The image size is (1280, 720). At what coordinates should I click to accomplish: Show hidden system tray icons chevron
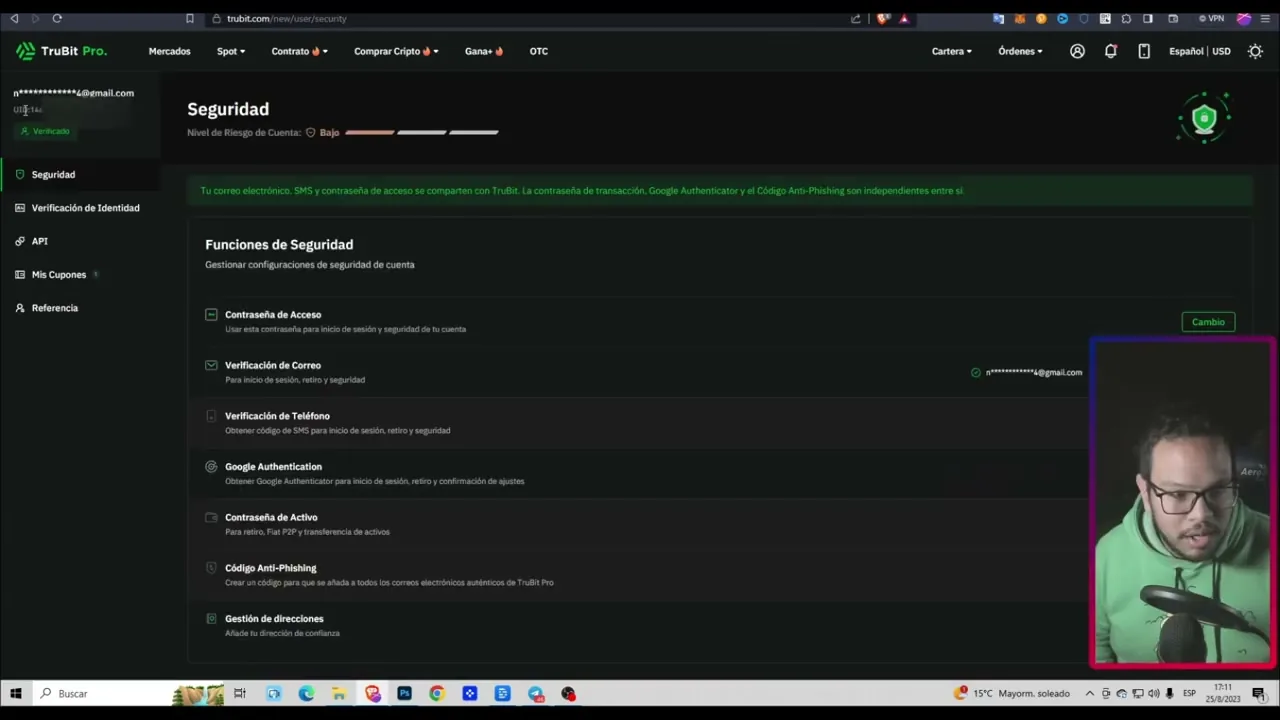[x=1089, y=694]
